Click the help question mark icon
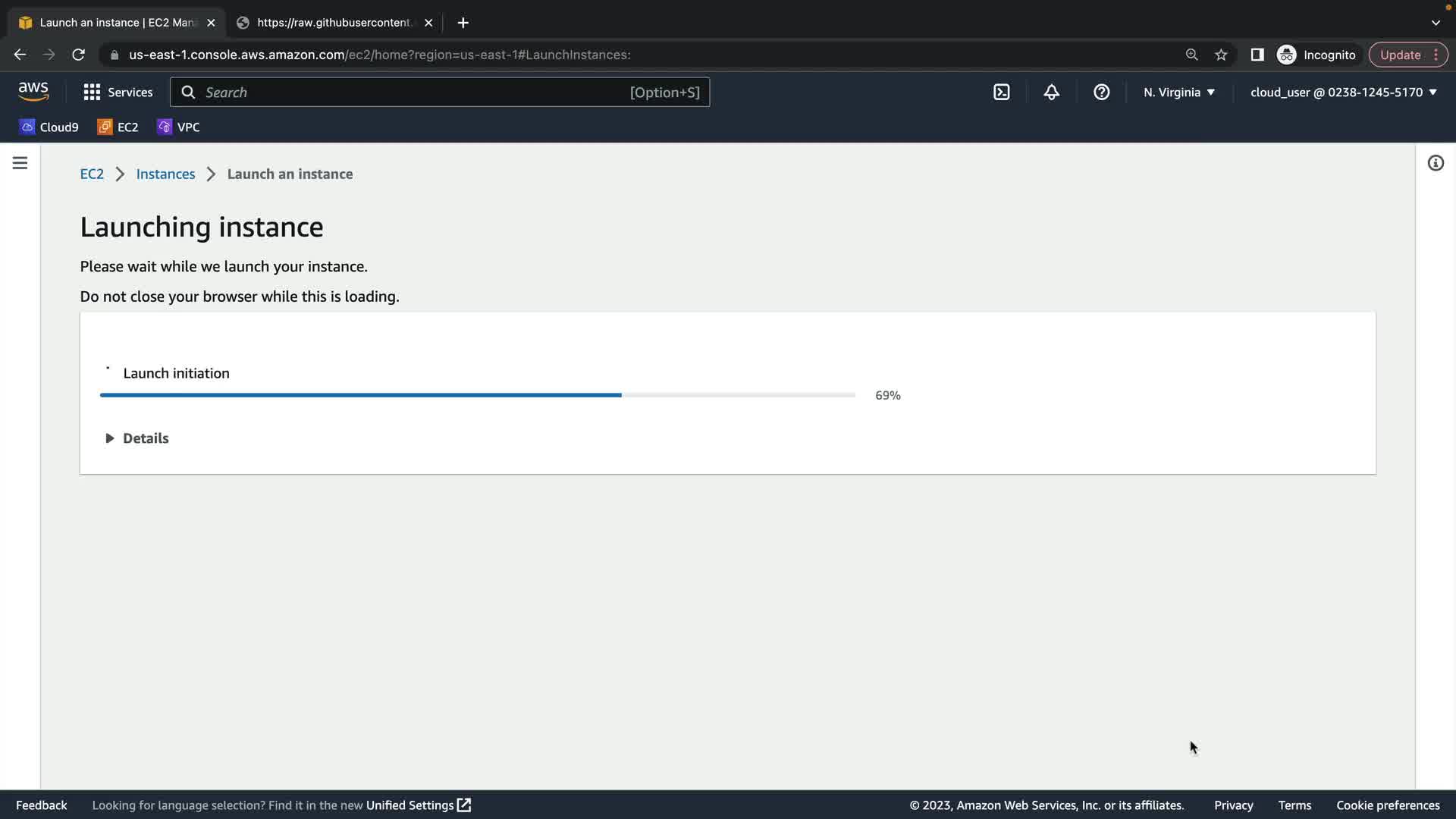 coord(1101,93)
